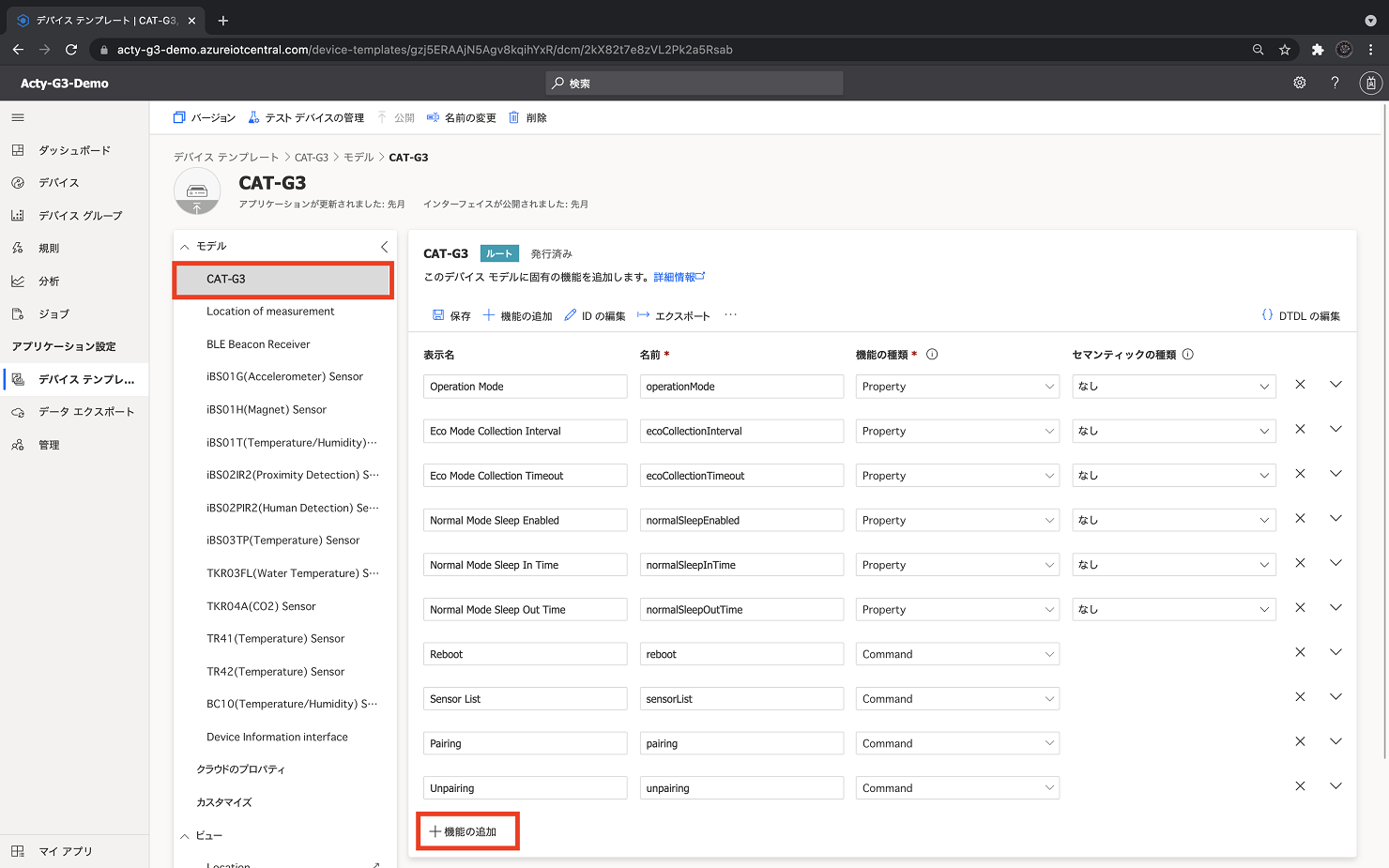Open 機能の種類 dropdown for Operation Mode
The image size is (1389, 868).
pyautogui.click(x=957, y=387)
